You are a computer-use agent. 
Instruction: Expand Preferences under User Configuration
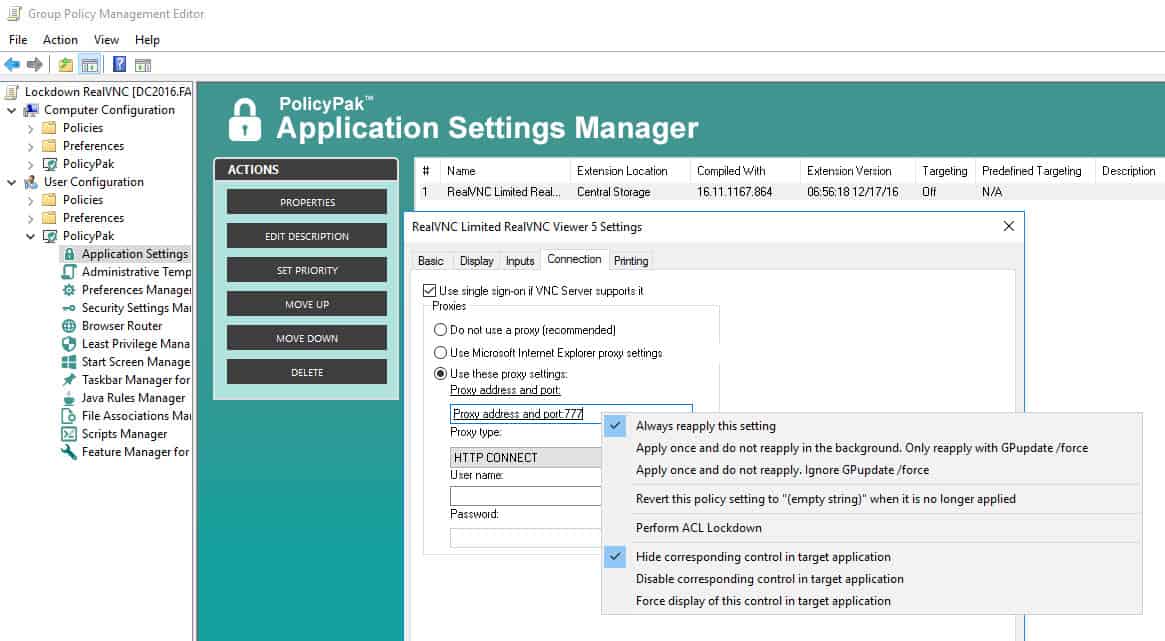[30, 218]
